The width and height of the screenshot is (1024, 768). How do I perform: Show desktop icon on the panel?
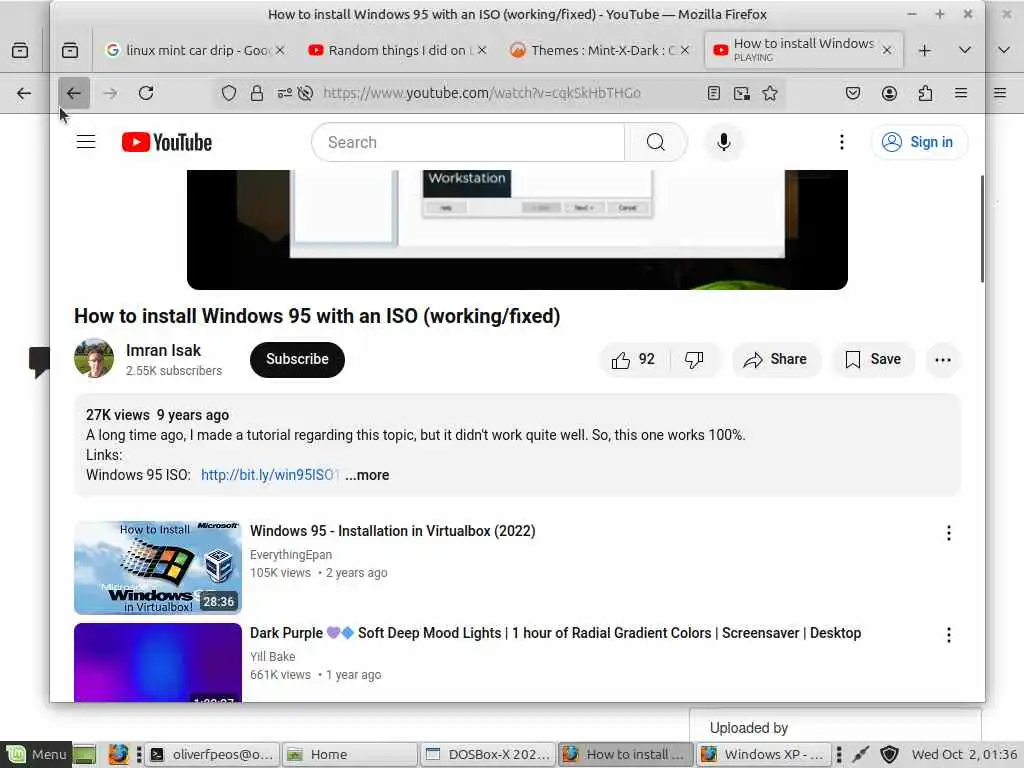(84, 755)
